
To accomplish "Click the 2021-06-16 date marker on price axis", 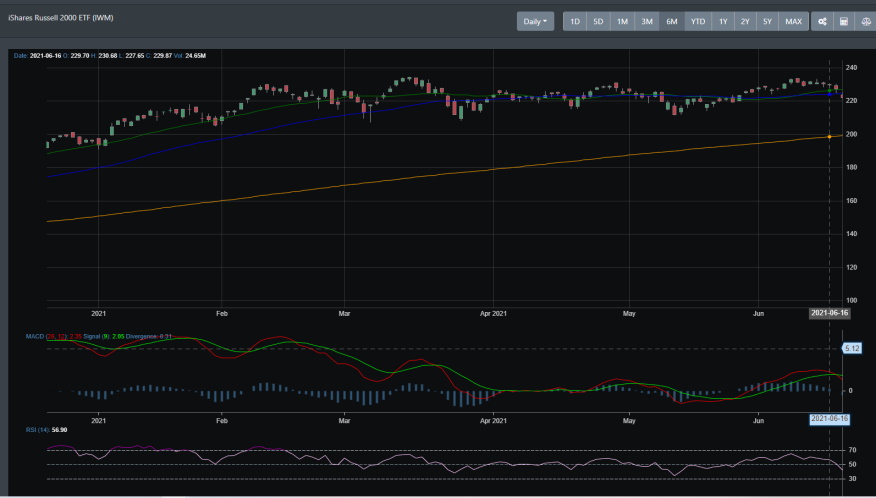I will point(828,314).
